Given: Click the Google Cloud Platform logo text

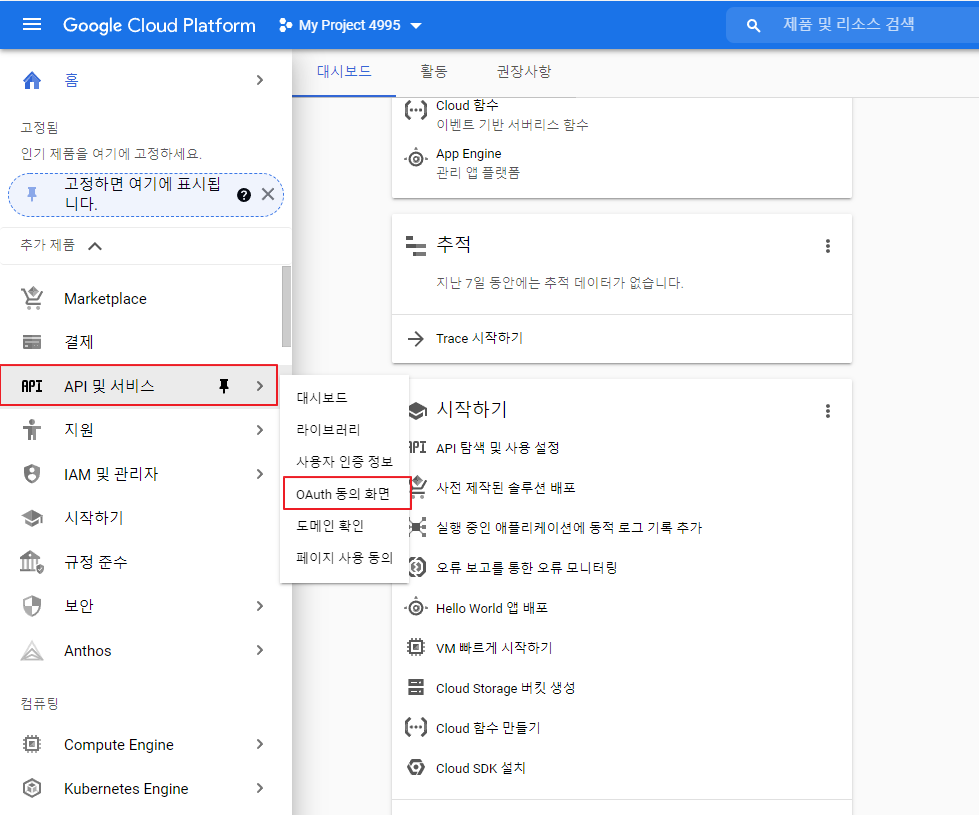Looking at the screenshot, I should pos(159,25).
